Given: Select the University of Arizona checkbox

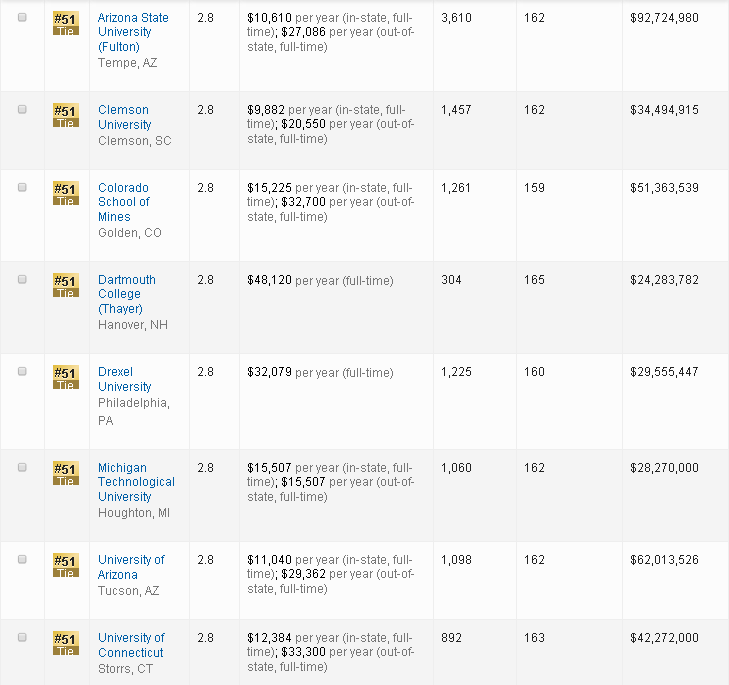Looking at the screenshot, I should click(22, 560).
